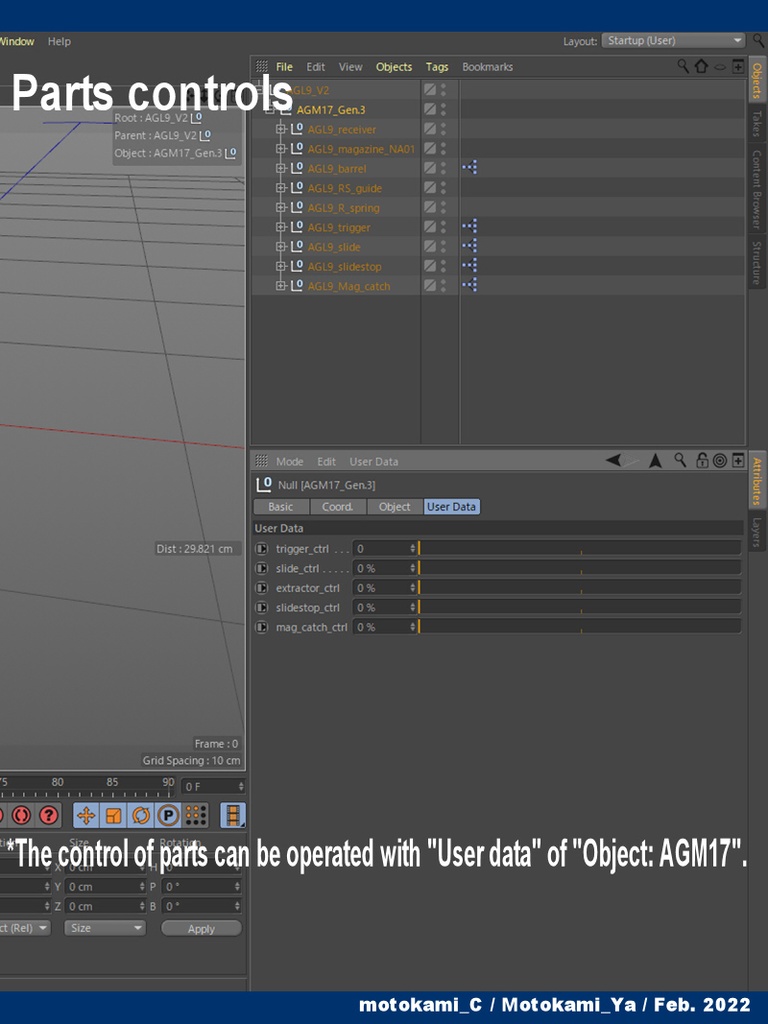Click the Object Manager eye filter icon
Image resolution: width=768 pixels, height=1024 pixels.
point(720,67)
